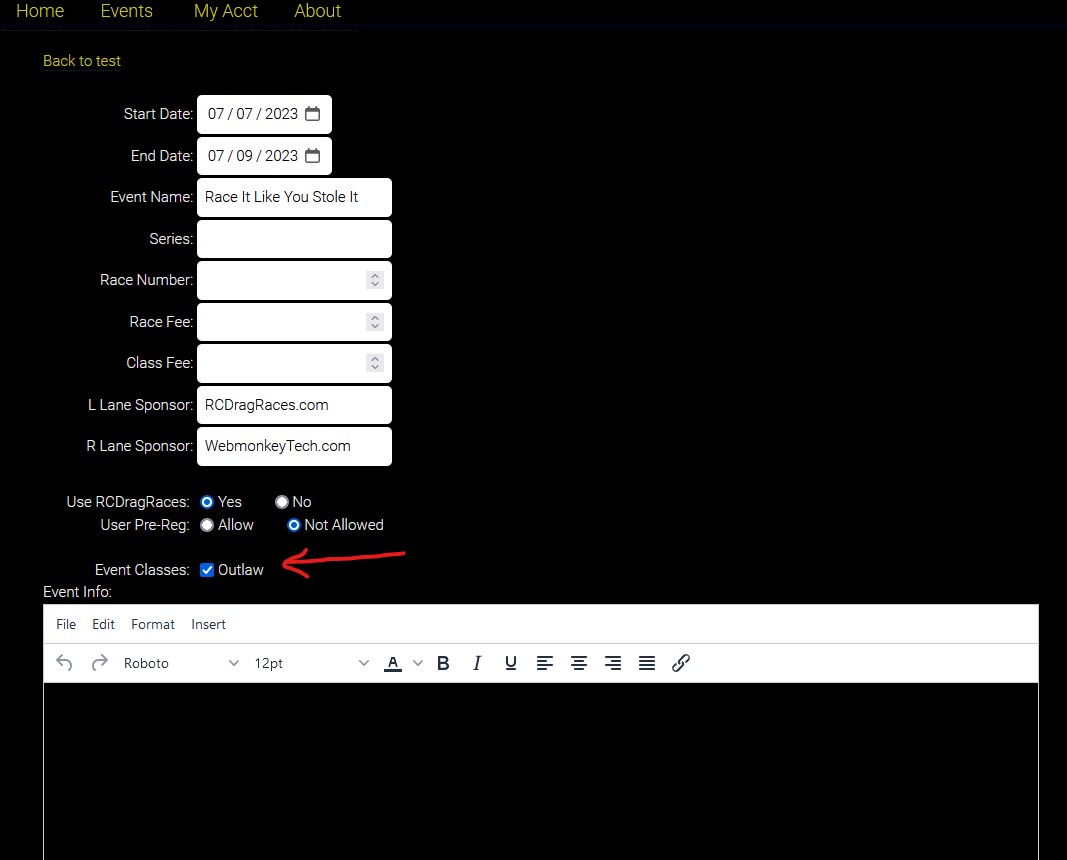The width and height of the screenshot is (1067, 860).
Task: Apply the text color swatch button
Action: click(393, 663)
